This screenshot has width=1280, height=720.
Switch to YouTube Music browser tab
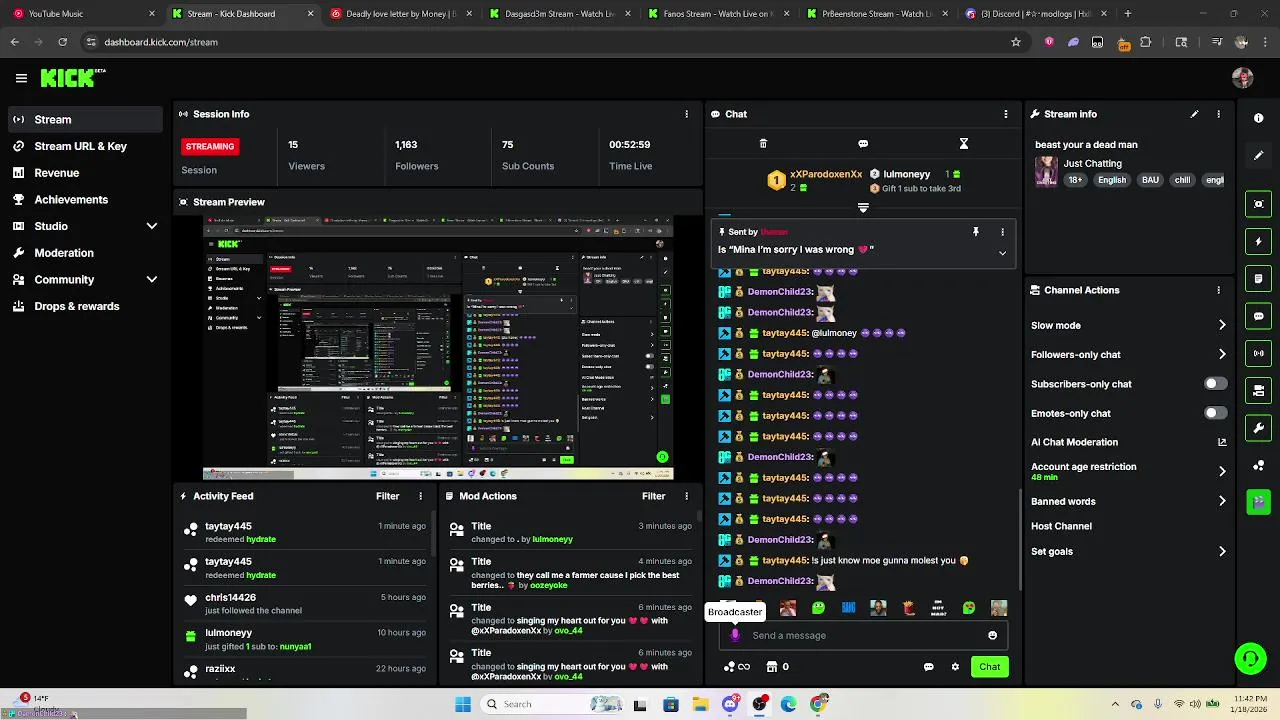coord(84,14)
